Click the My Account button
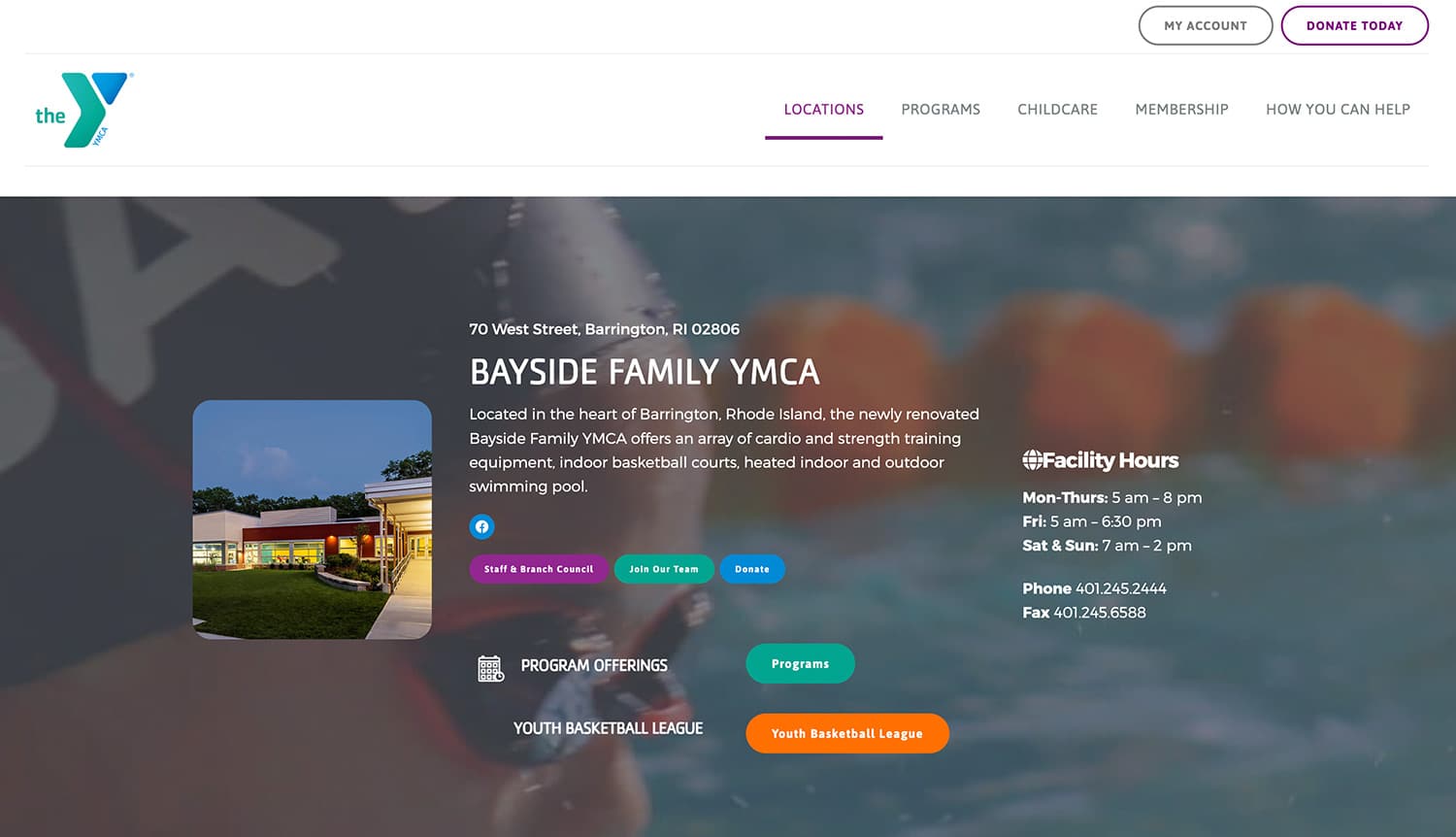The image size is (1456, 837). coord(1206,25)
